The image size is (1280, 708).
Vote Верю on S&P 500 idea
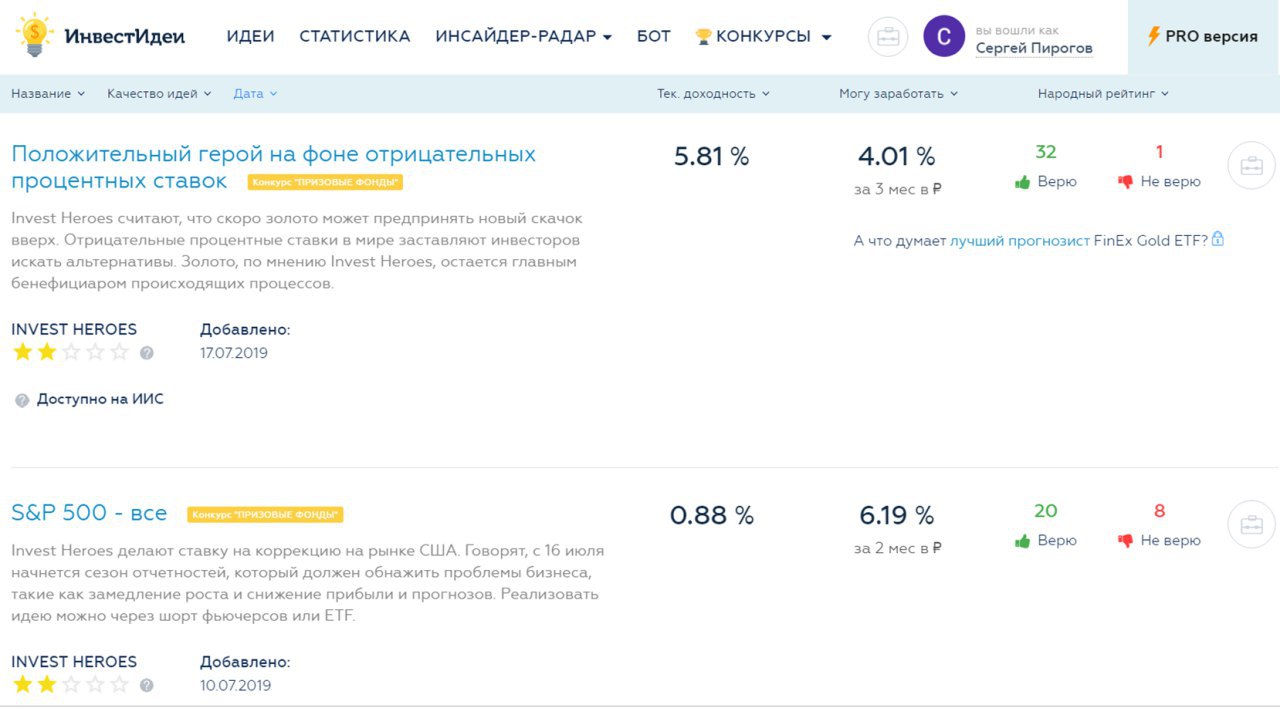1046,541
